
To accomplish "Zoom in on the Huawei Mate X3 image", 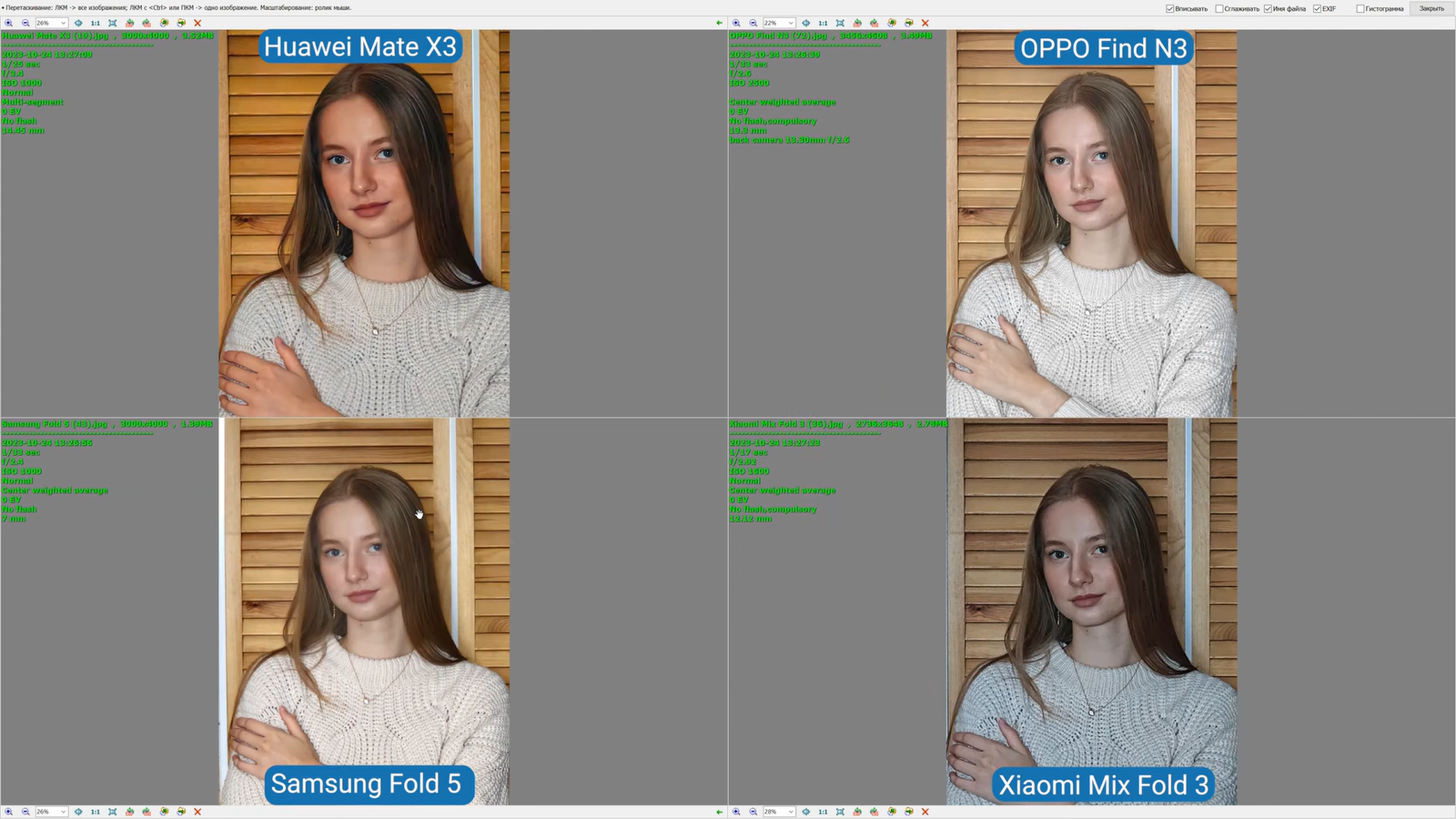I will (x=9, y=23).
